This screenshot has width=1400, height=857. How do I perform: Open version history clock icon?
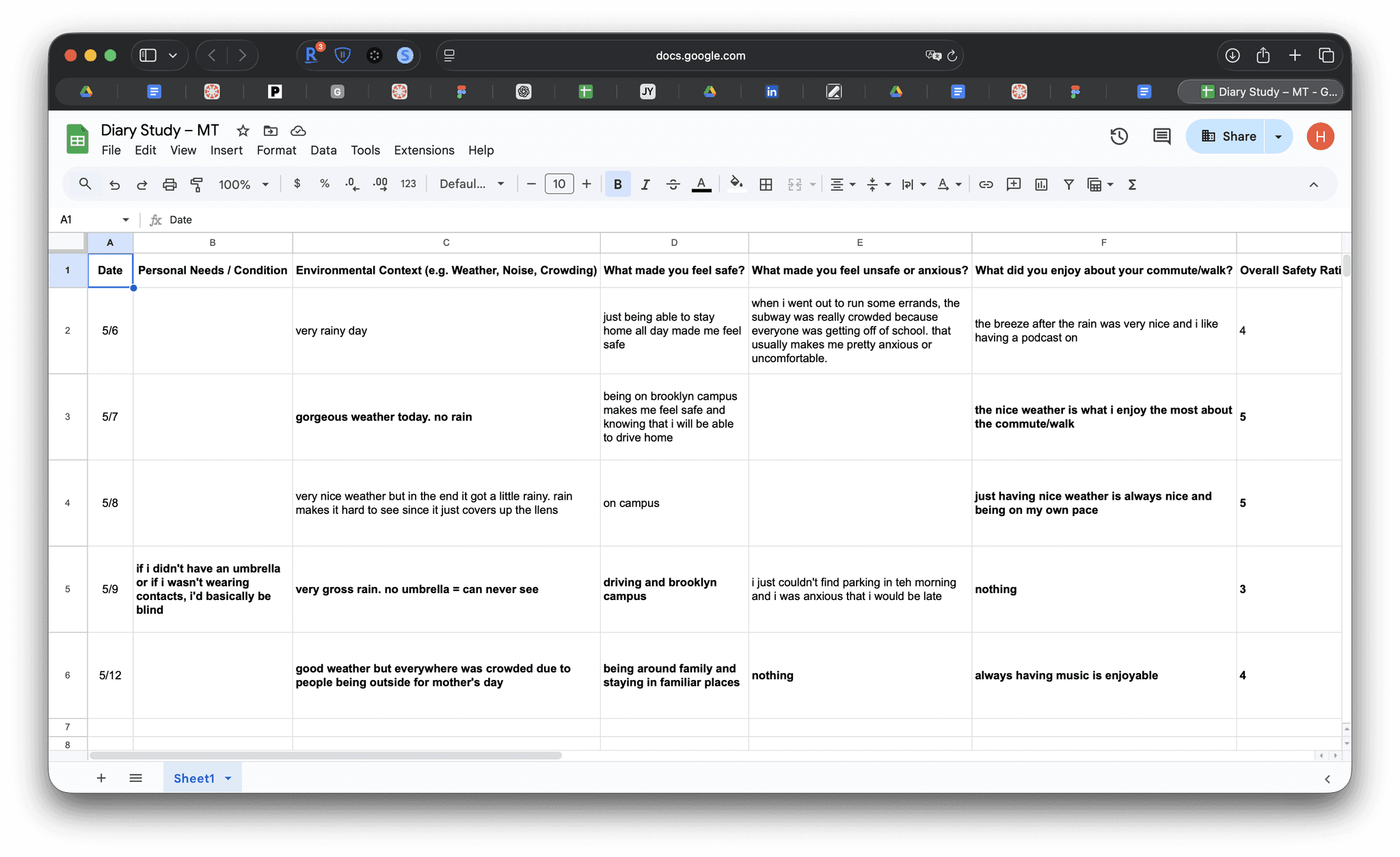click(x=1119, y=137)
